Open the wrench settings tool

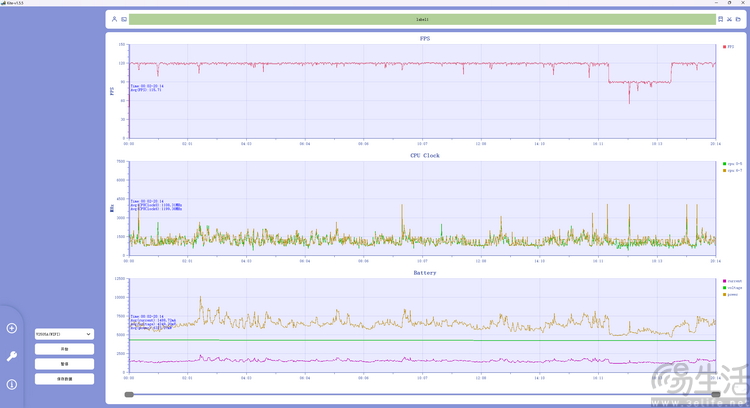pyautogui.click(x=11, y=356)
